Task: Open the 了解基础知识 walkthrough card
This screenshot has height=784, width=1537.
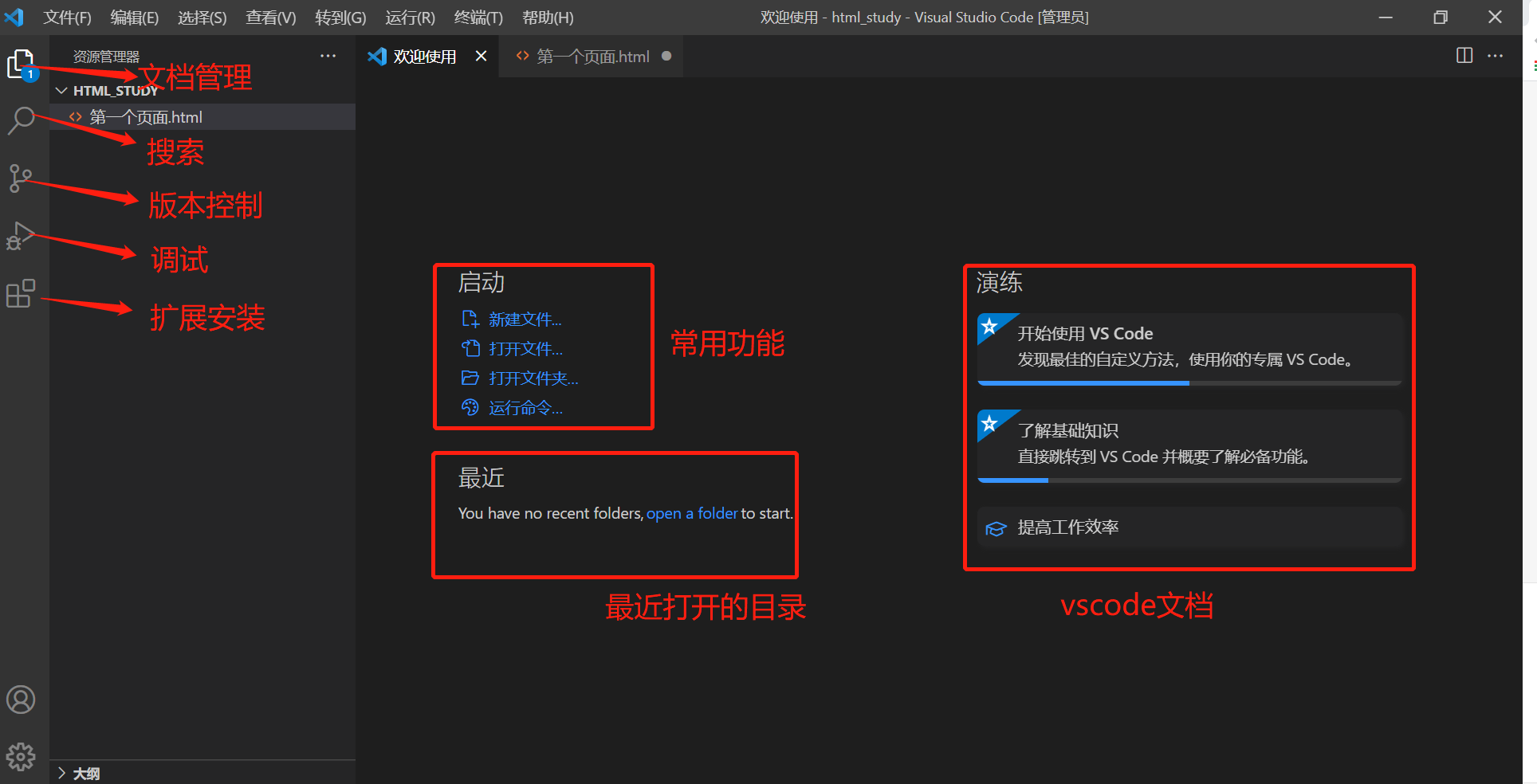Action: [x=1189, y=446]
